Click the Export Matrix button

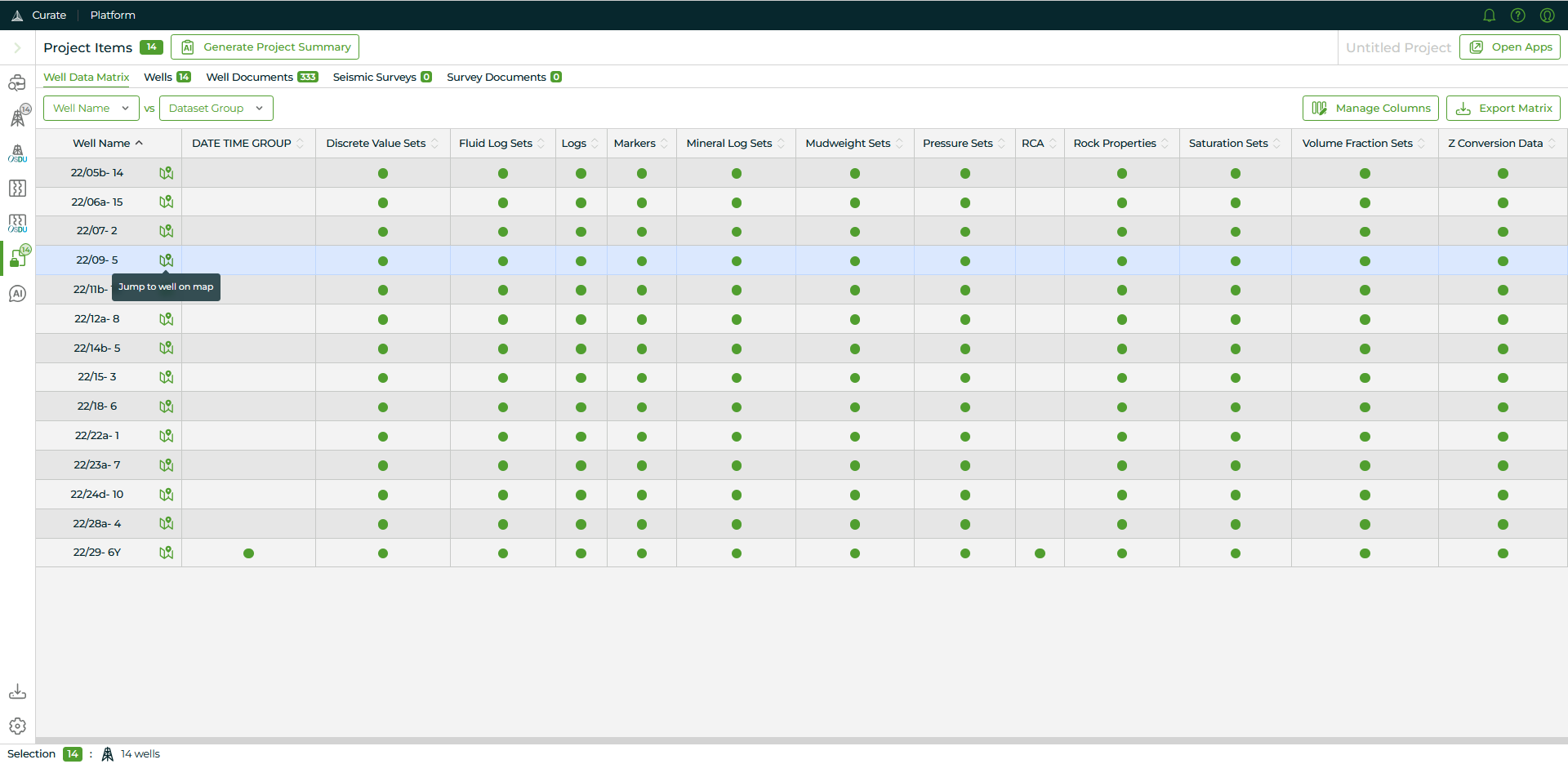click(1503, 108)
